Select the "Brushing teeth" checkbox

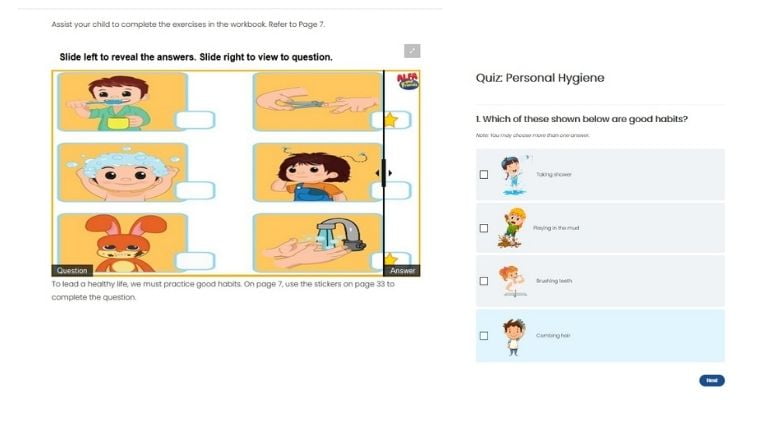click(x=484, y=281)
